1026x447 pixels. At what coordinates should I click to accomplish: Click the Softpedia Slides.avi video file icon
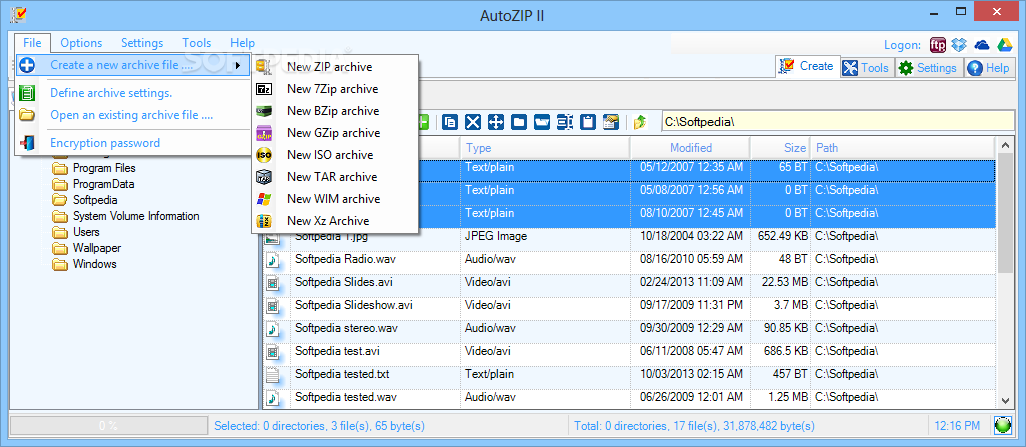(273, 283)
